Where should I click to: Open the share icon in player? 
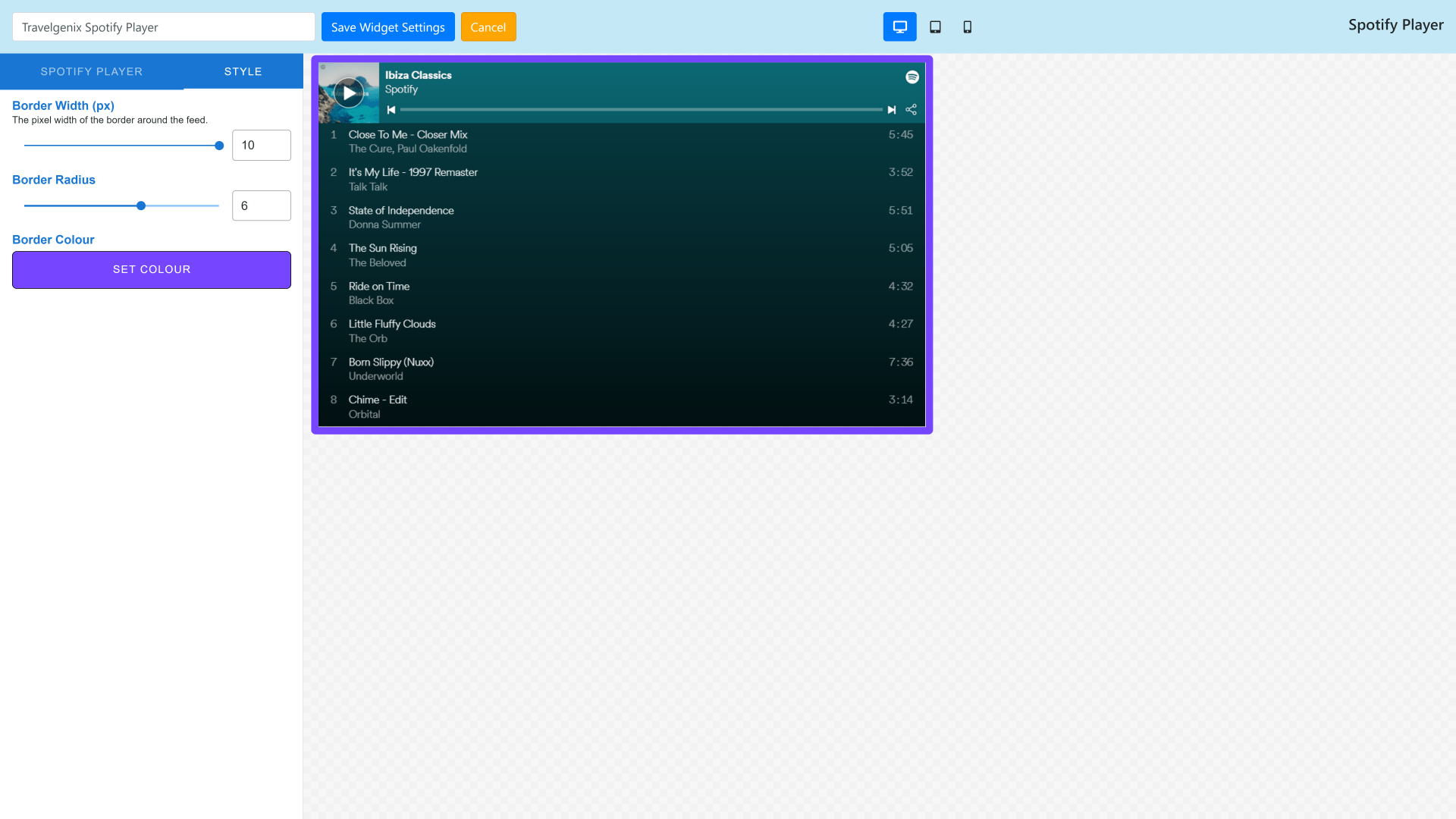912,110
